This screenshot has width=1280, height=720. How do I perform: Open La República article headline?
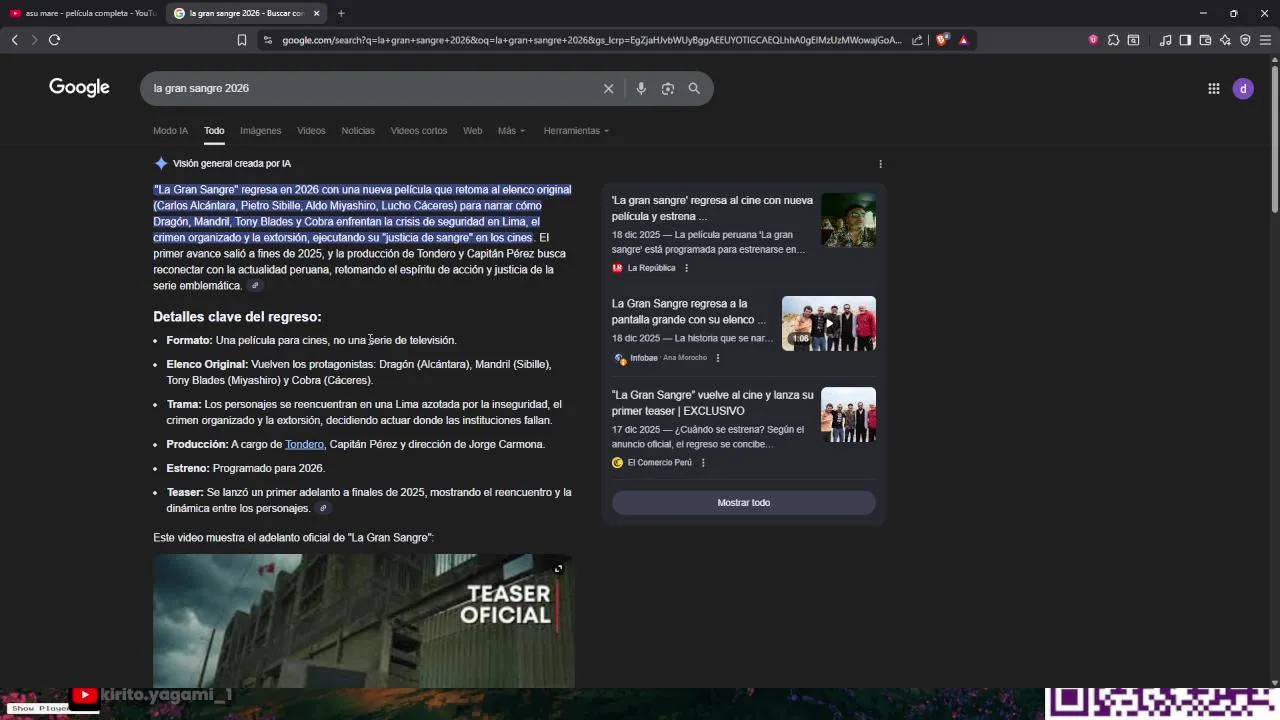(x=712, y=208)
